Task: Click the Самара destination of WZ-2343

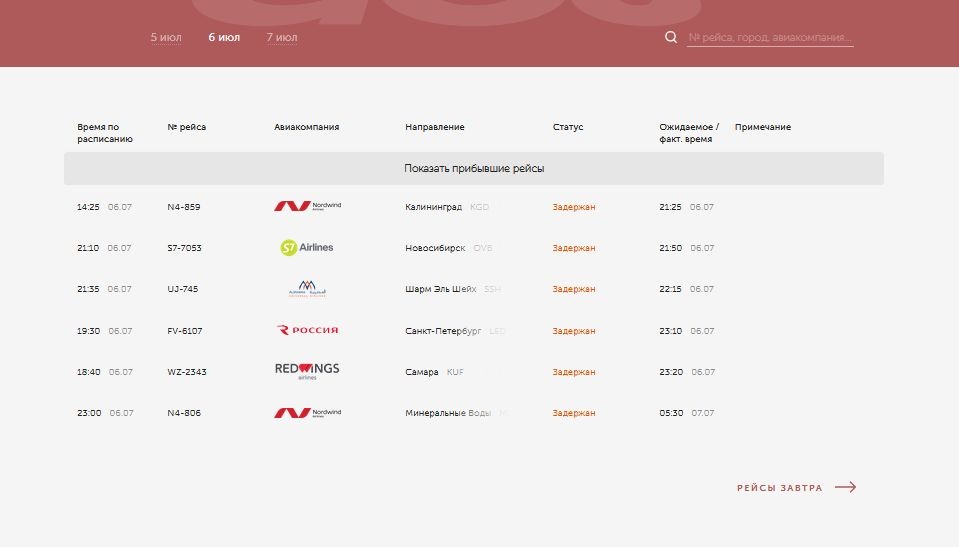Action: pyautogui.click(x=421, y=372)
